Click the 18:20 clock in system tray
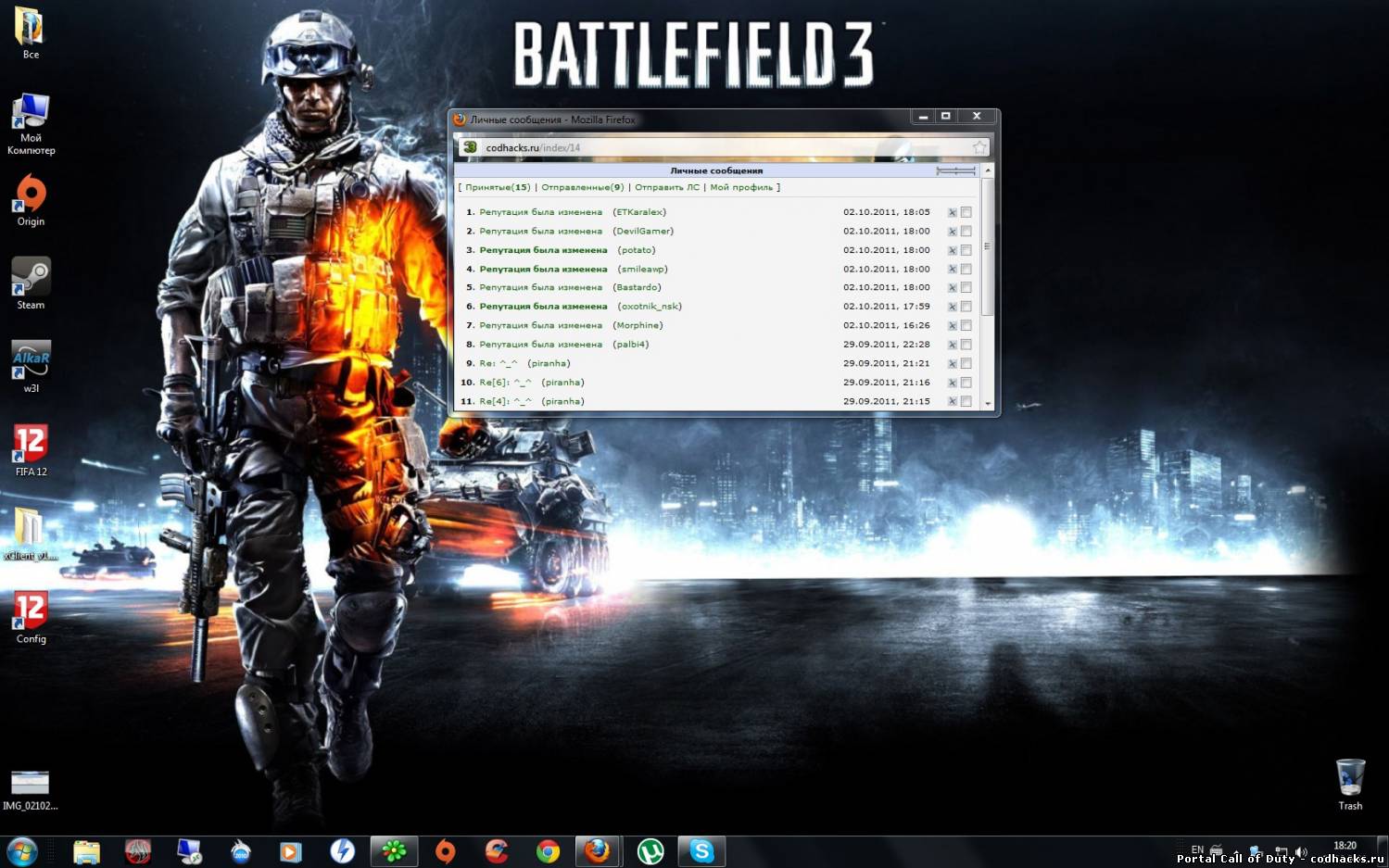The width and height of the screenshot is (1389, 868). click(x=1345, y=846)
